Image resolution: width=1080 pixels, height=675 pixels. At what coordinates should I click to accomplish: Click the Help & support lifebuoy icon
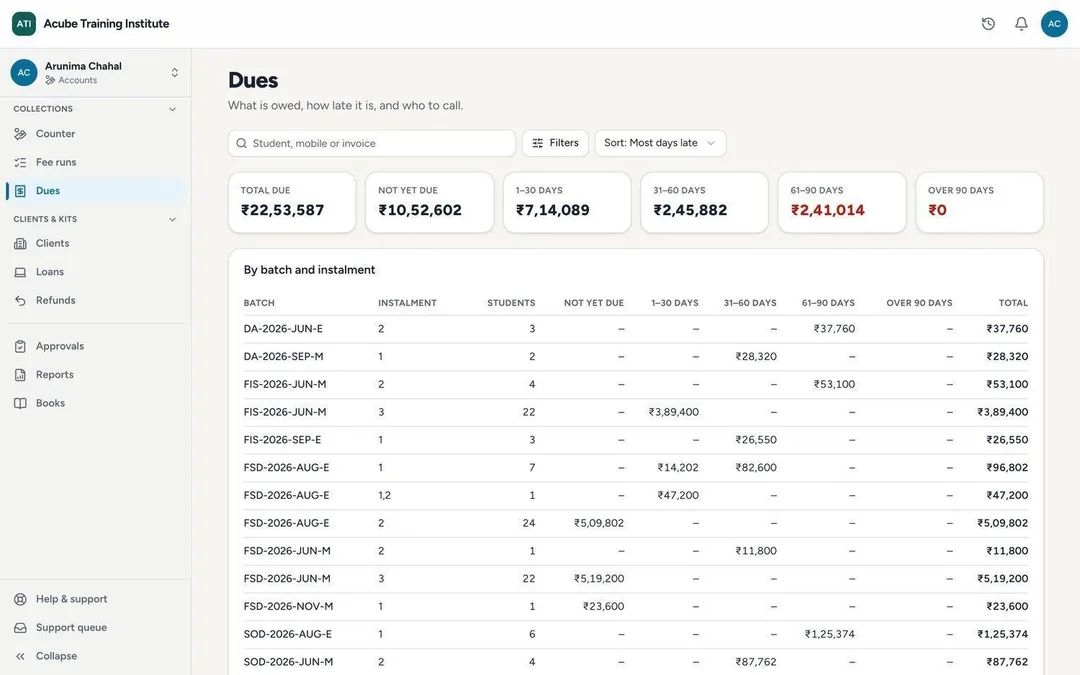[20, 599]
